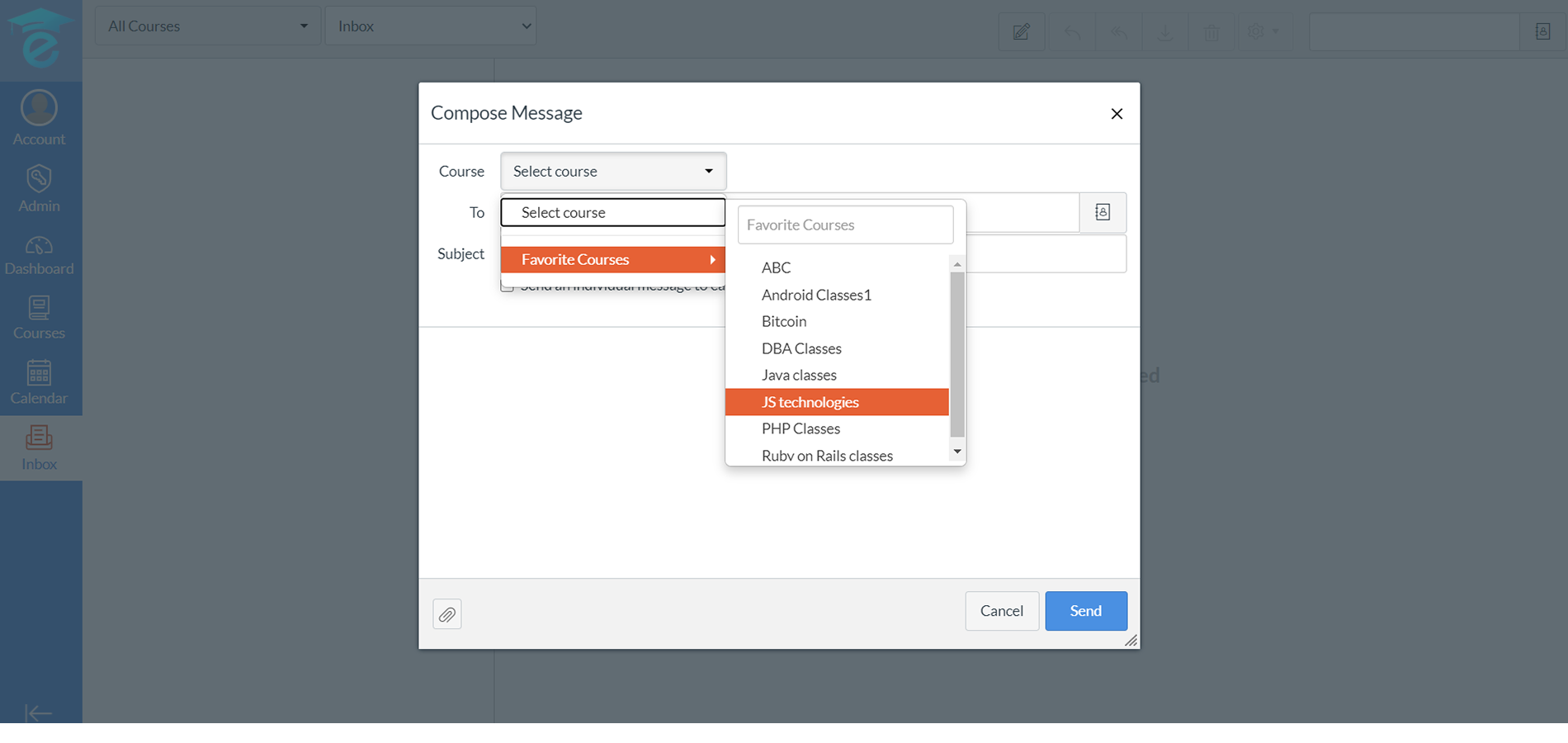Click the Cancel button

[1001, 611]
